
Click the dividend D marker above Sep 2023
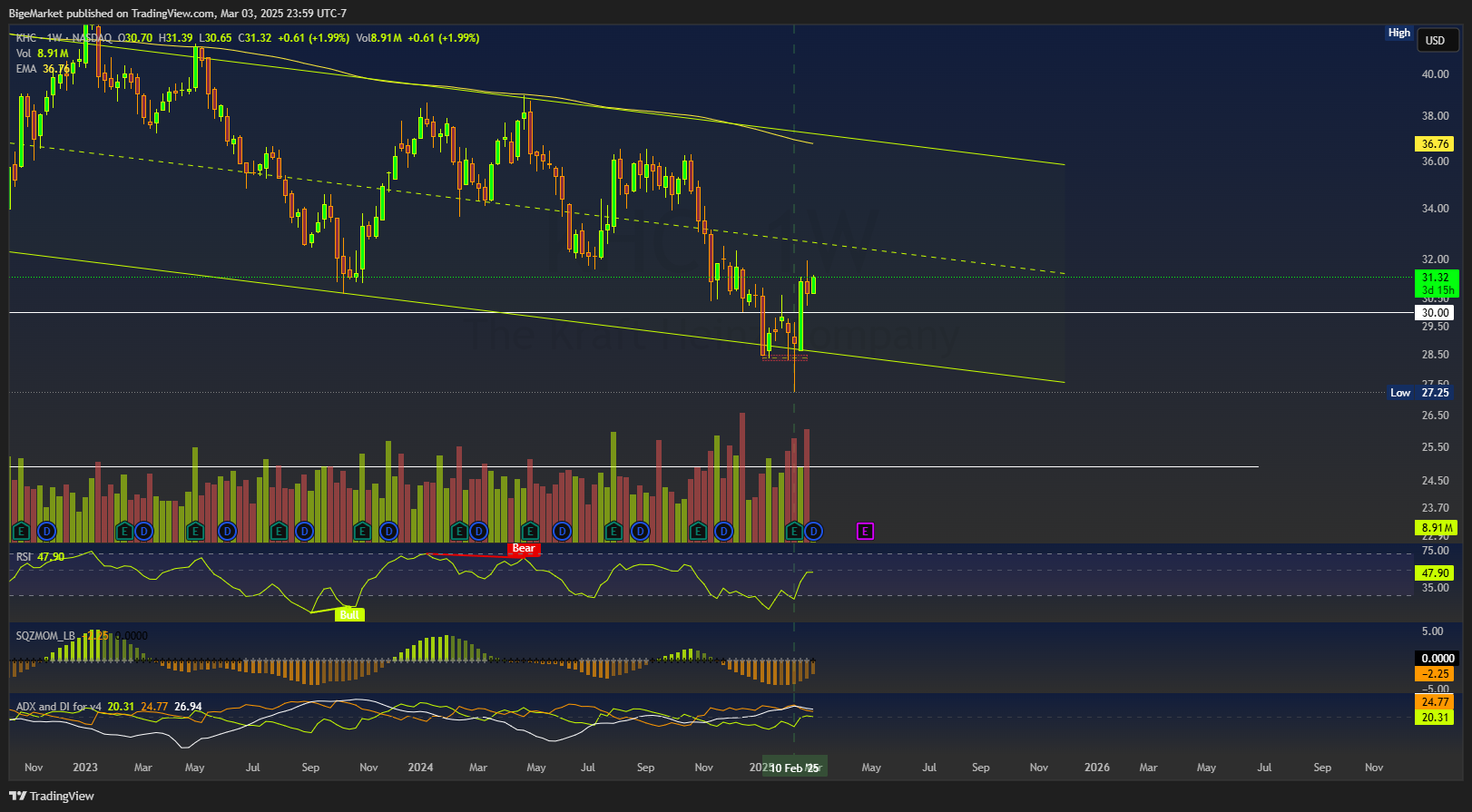point(305,532)
